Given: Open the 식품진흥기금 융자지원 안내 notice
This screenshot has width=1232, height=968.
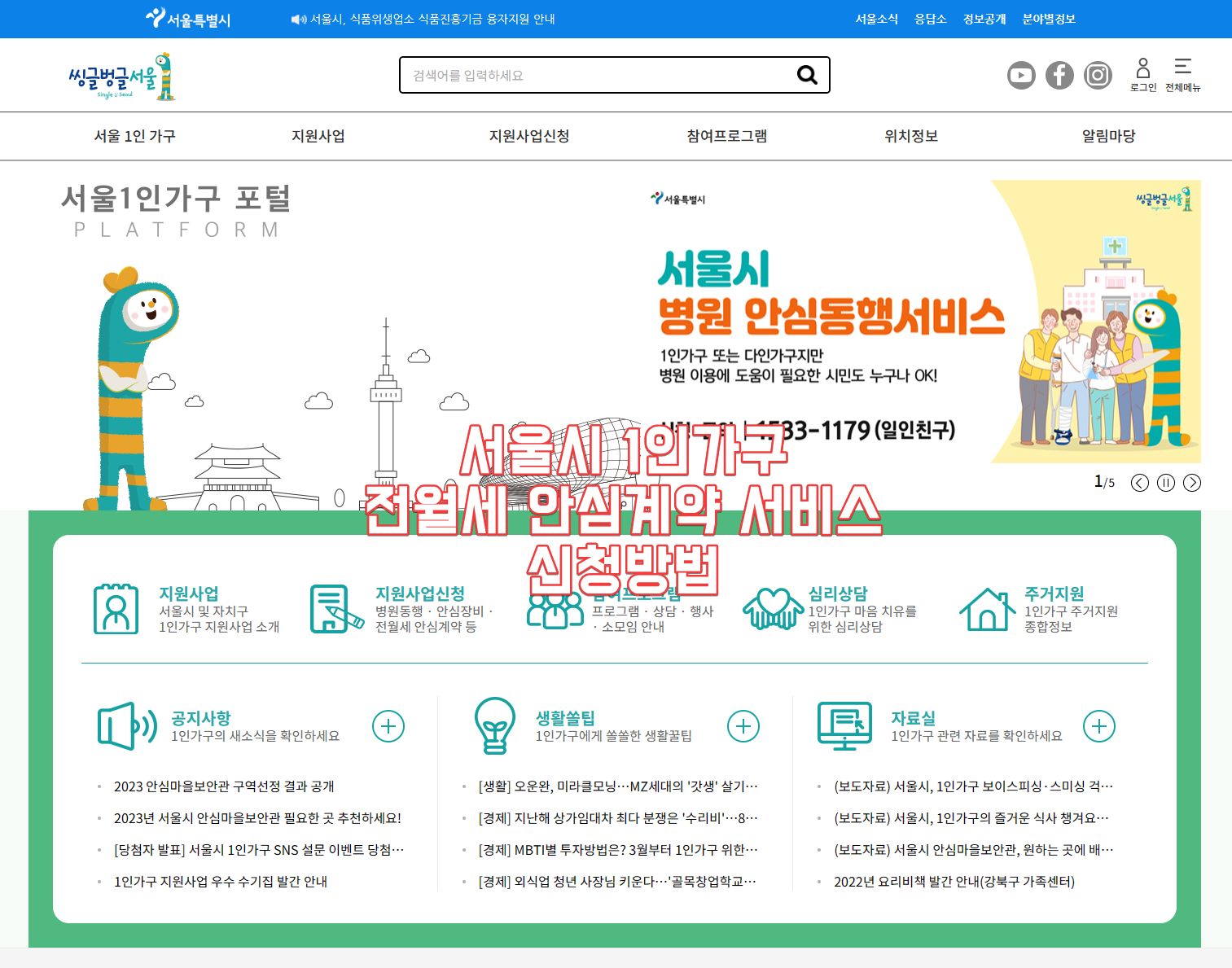Looking at the screenshot, I should tap(432, 19).
